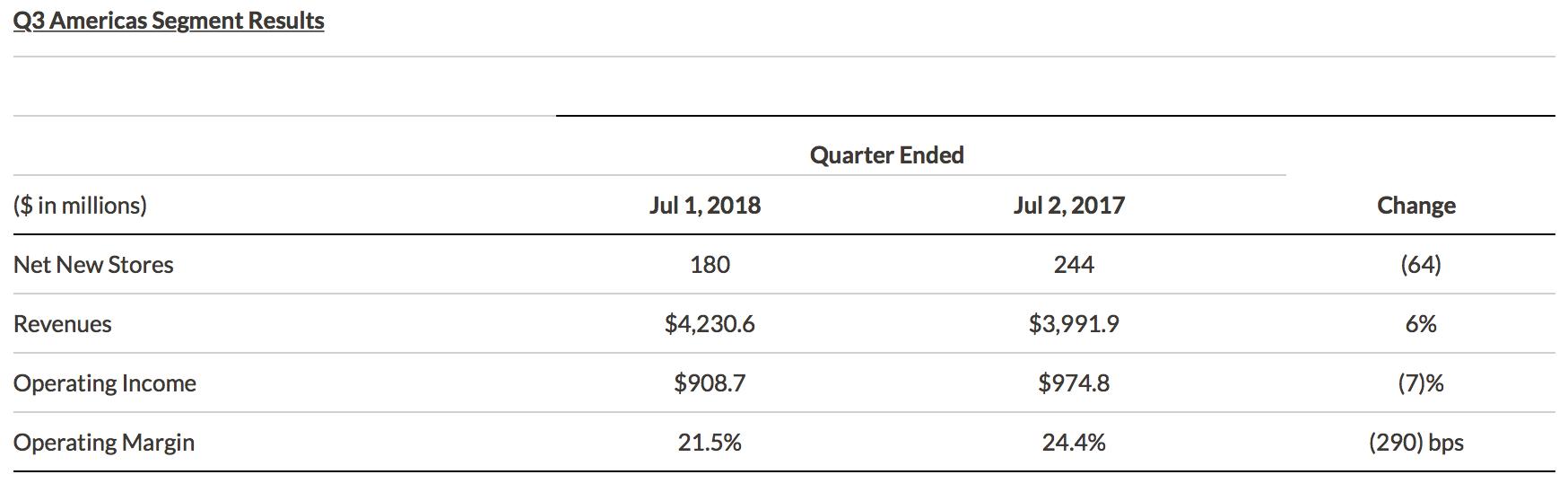Select the ($ in millions) label
Screen dimensions: 1568x492
[80, 206]
